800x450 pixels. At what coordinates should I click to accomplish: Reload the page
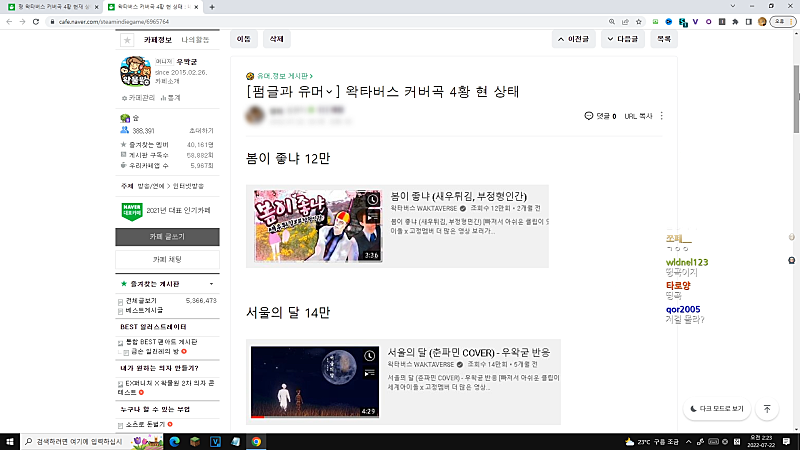36,21
